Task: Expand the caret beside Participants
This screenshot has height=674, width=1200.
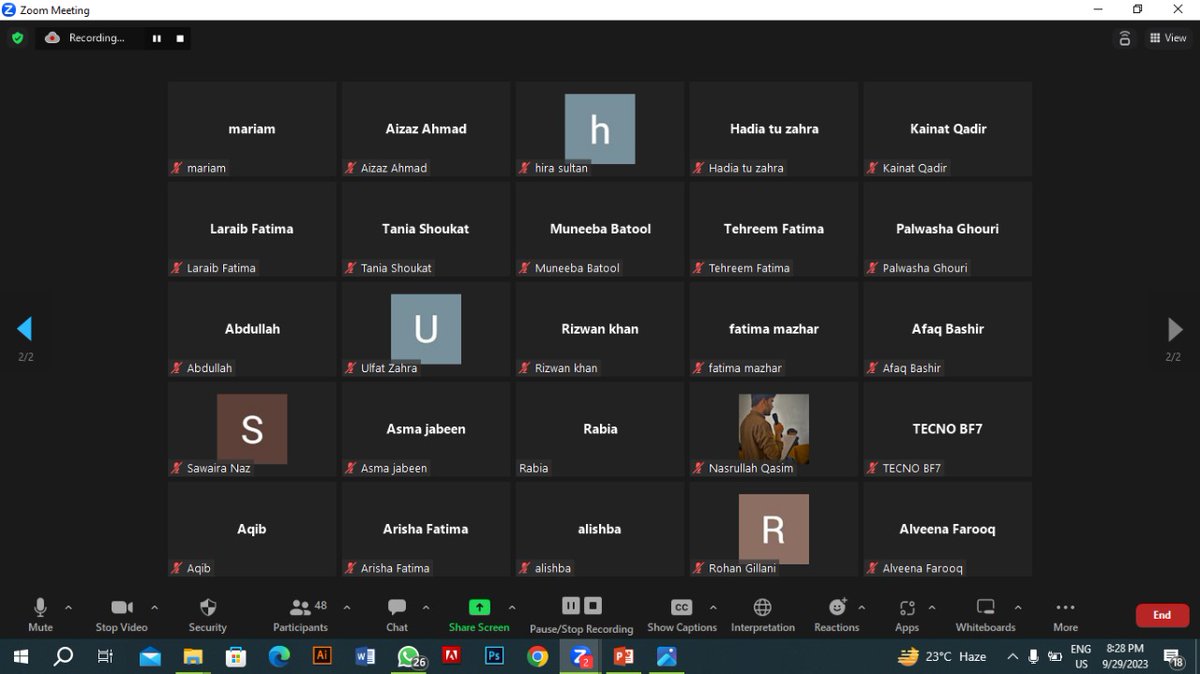Action: coord(346,607)
